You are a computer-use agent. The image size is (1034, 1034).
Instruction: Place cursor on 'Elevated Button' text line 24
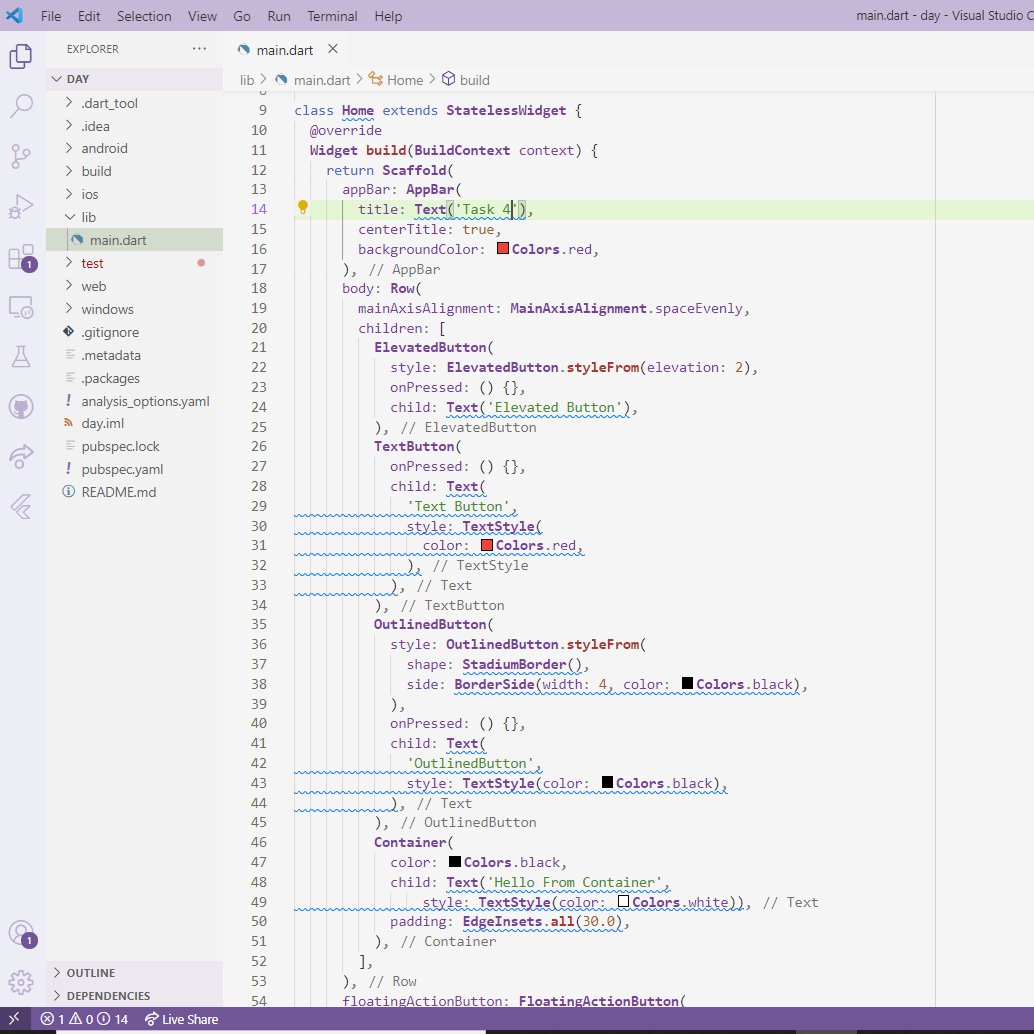click(554, 408)
